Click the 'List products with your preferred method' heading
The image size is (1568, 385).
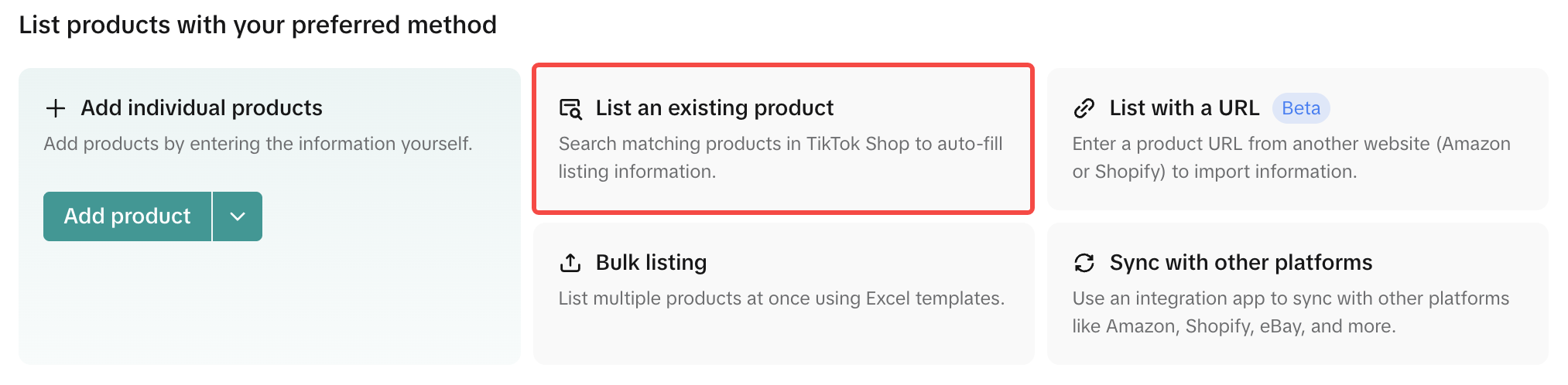(x=258, y=25)
